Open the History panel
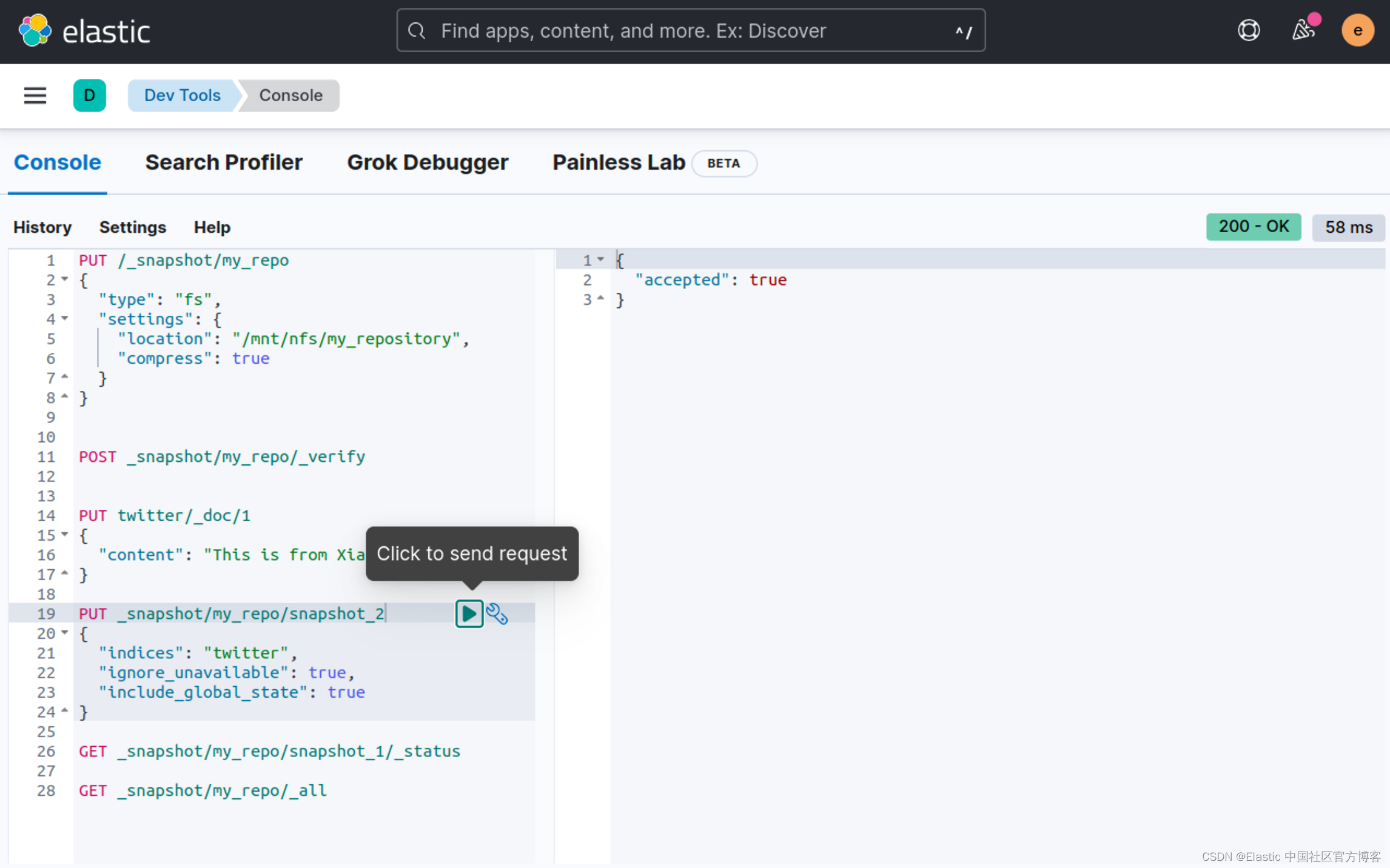The image size is (1390, 868). [42, 227]
